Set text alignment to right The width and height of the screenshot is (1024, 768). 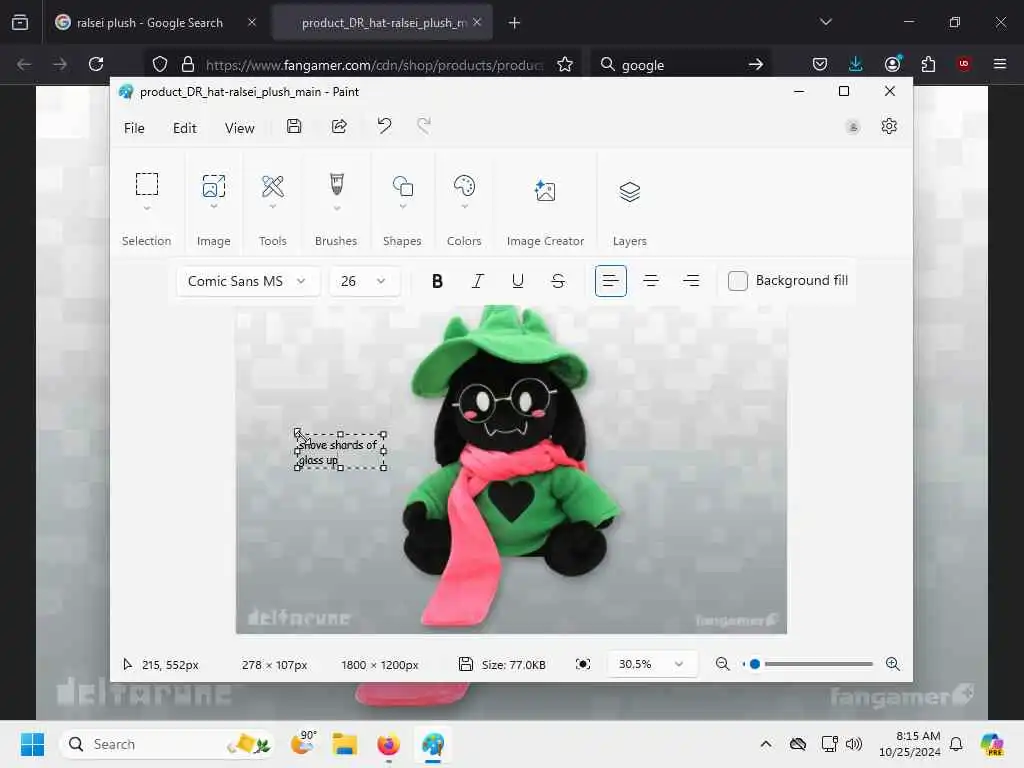[691, 281]
